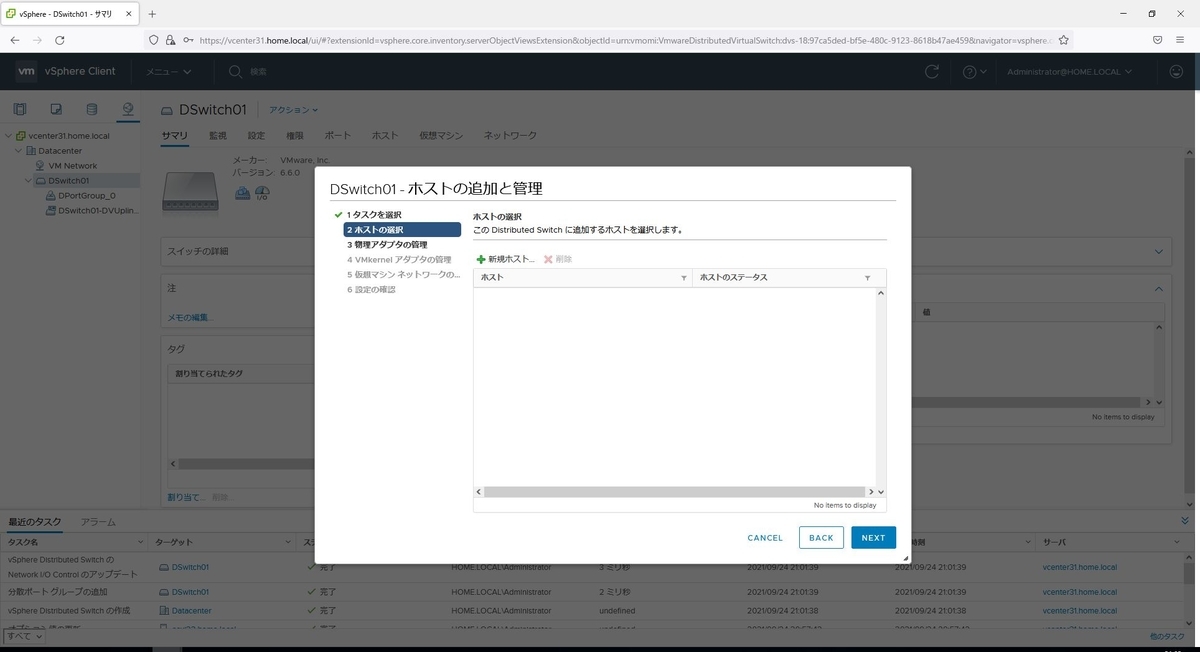Switch to the ポート tab
The width and height of the screenshot is (1200, 652).
tap(338, 135)
